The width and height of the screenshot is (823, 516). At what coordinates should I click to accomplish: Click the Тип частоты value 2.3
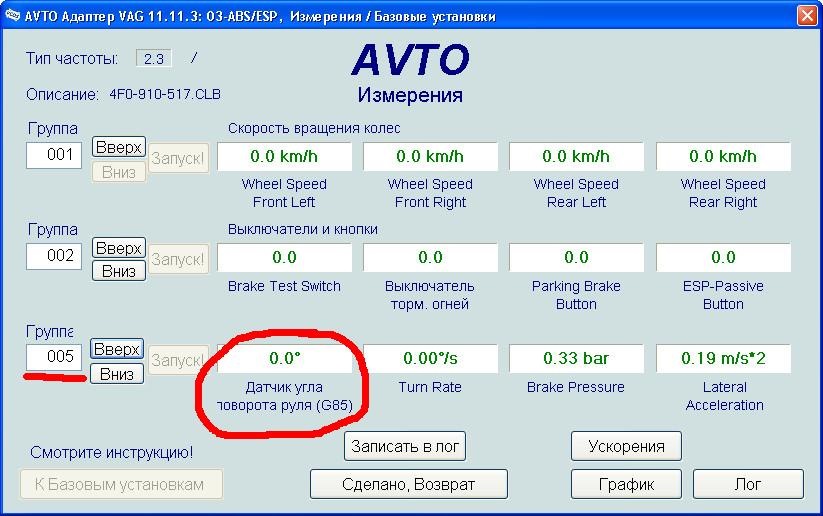[x=154, y=58]
